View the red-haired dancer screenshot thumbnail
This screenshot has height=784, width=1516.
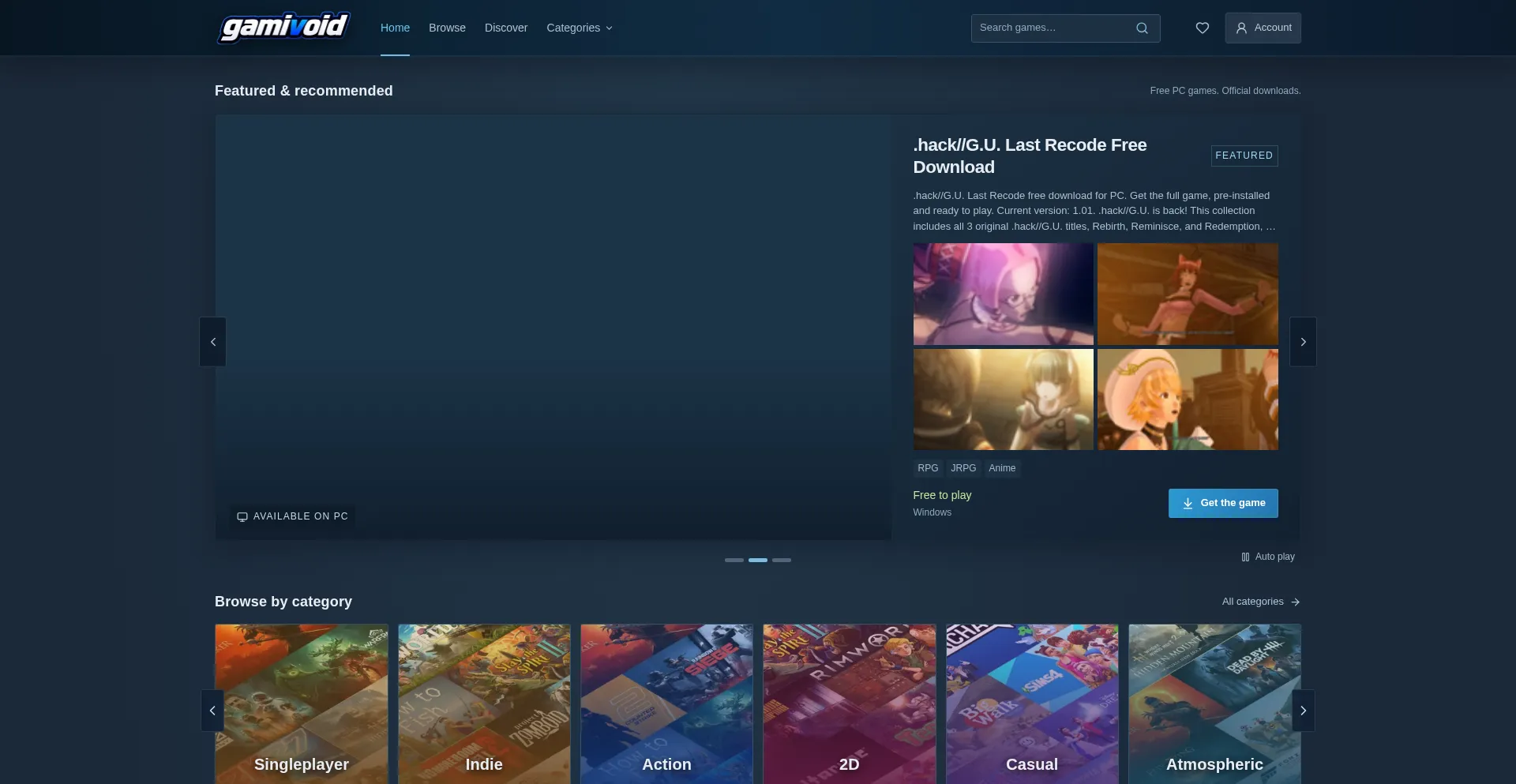(x=1188, y=294)
